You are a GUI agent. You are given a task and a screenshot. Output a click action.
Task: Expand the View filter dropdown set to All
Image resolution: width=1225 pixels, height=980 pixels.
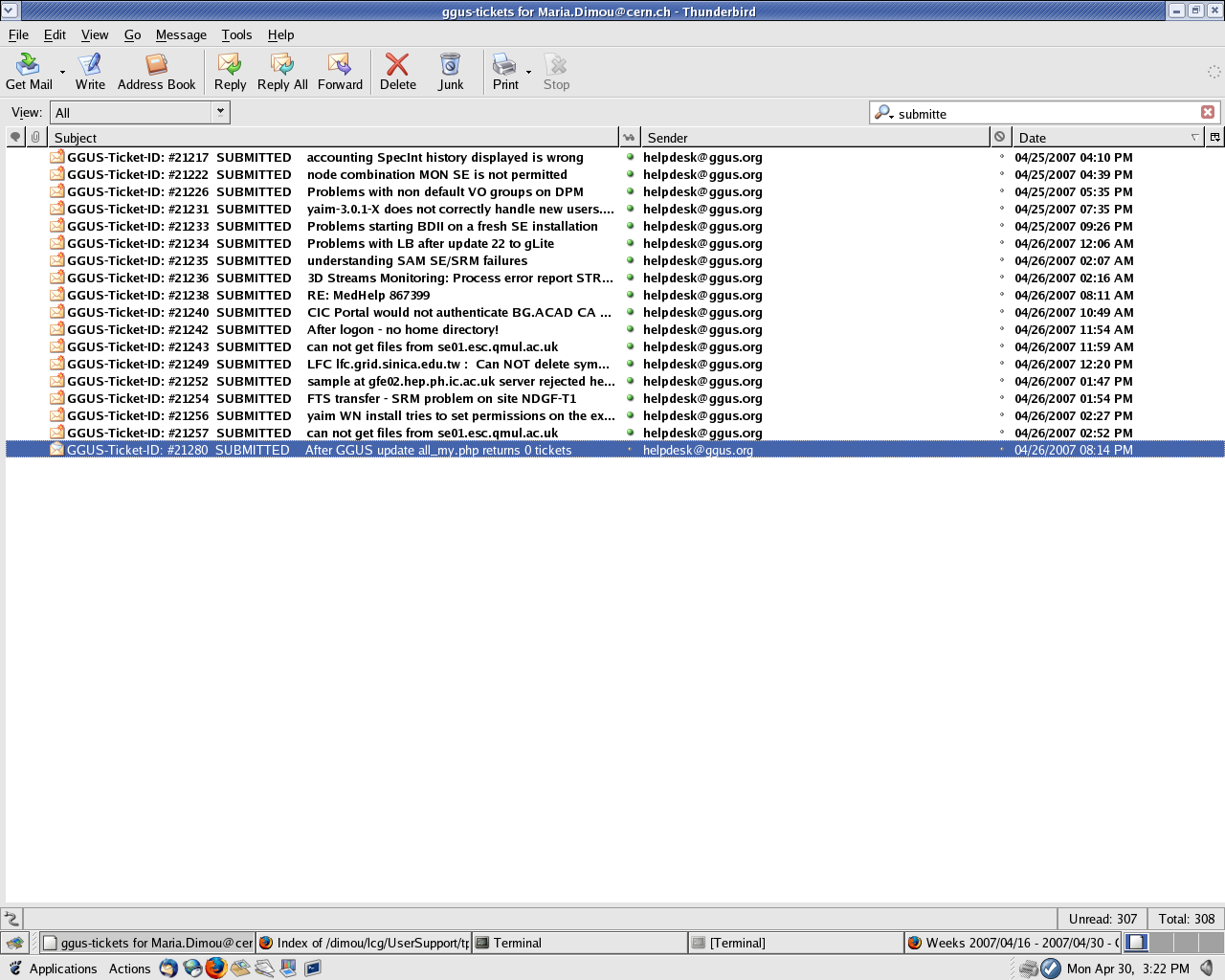pyautogui.click(x=220, y=112)
